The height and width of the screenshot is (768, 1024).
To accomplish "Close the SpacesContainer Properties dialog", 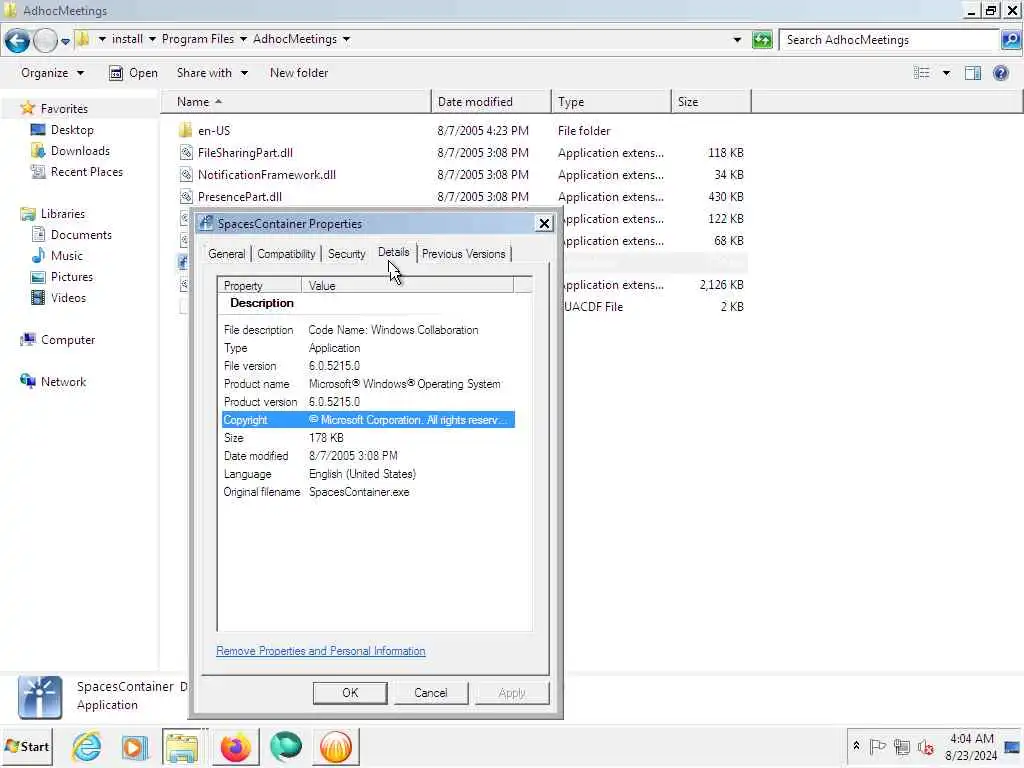I will coord(544,223).
